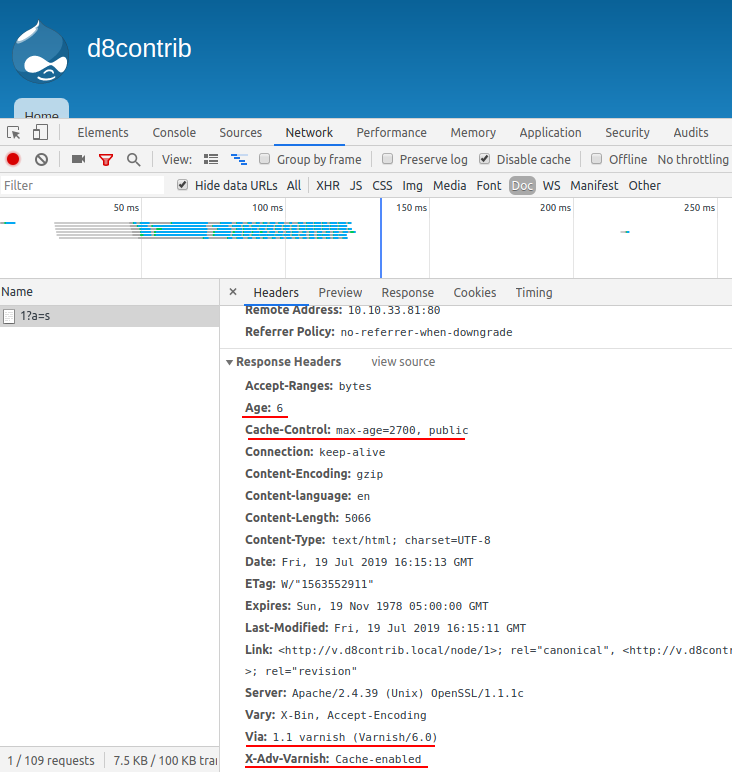Image resolution: width=732 pixels, height=772 pixels.
Task: Open the Timing tab
Action: coord(533,292)
